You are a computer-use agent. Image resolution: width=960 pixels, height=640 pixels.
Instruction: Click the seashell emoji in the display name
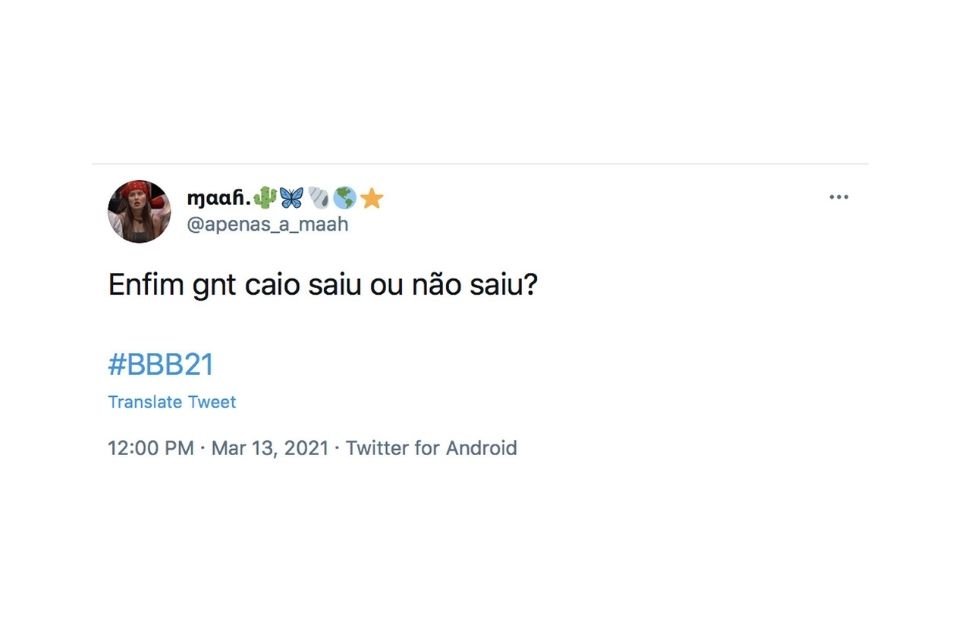[x=318, y=198]
